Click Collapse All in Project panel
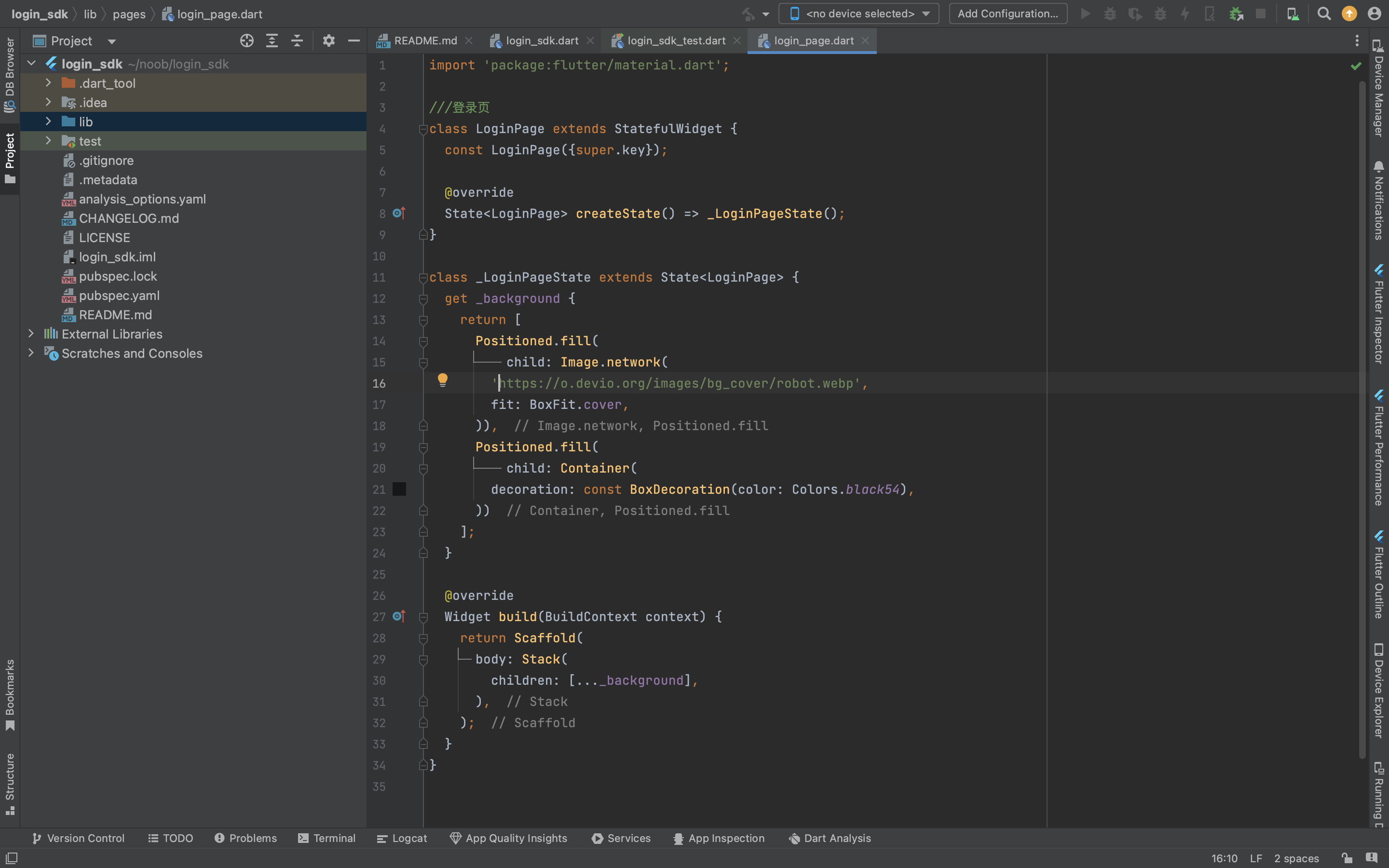1389x868 pixels. pyautogui.click(x=297, y=41)
